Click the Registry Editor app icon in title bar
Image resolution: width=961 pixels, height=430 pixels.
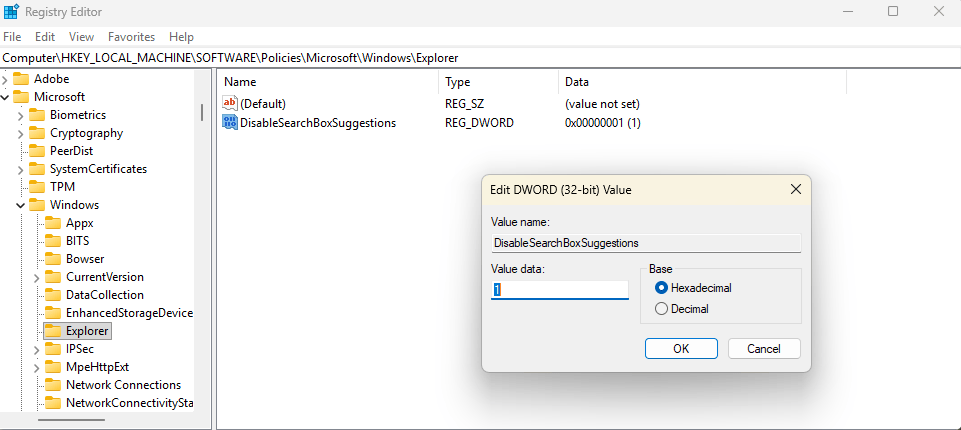pyautogui.click(x=13, y=12)
